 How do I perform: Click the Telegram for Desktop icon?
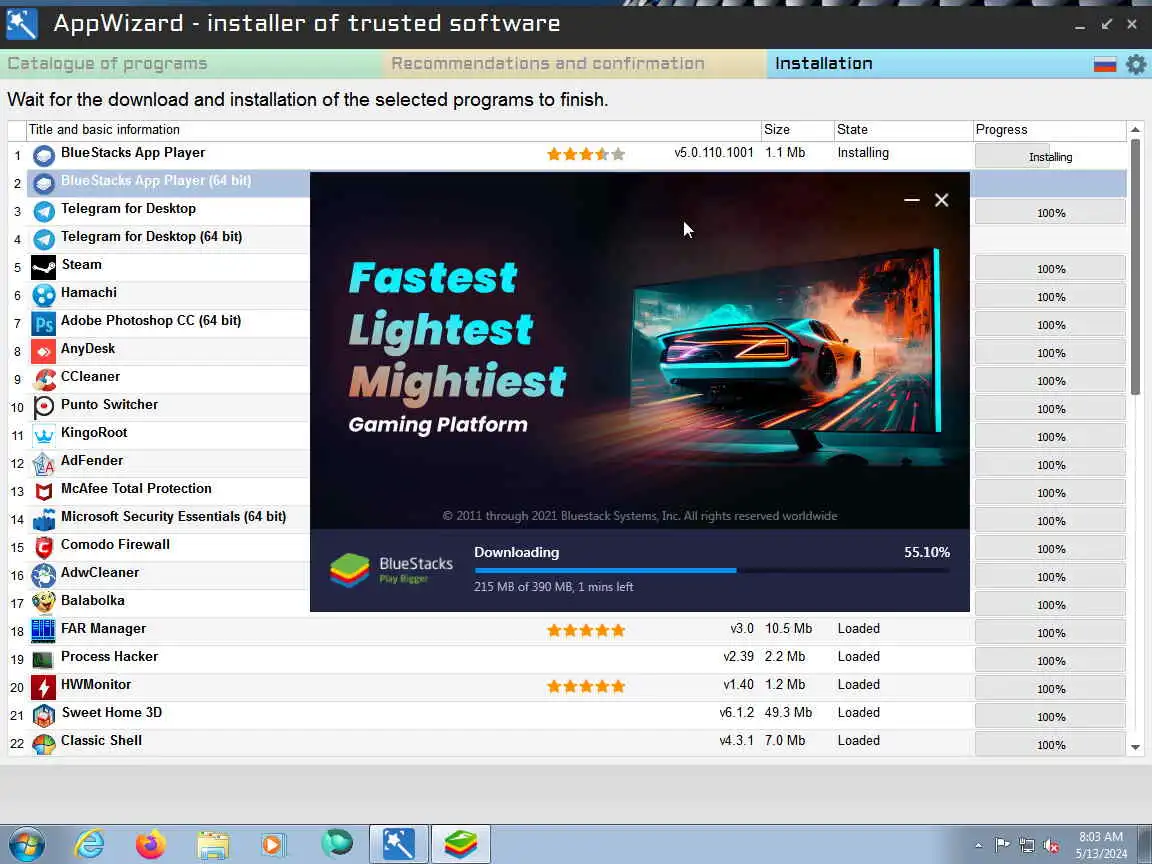44,212
